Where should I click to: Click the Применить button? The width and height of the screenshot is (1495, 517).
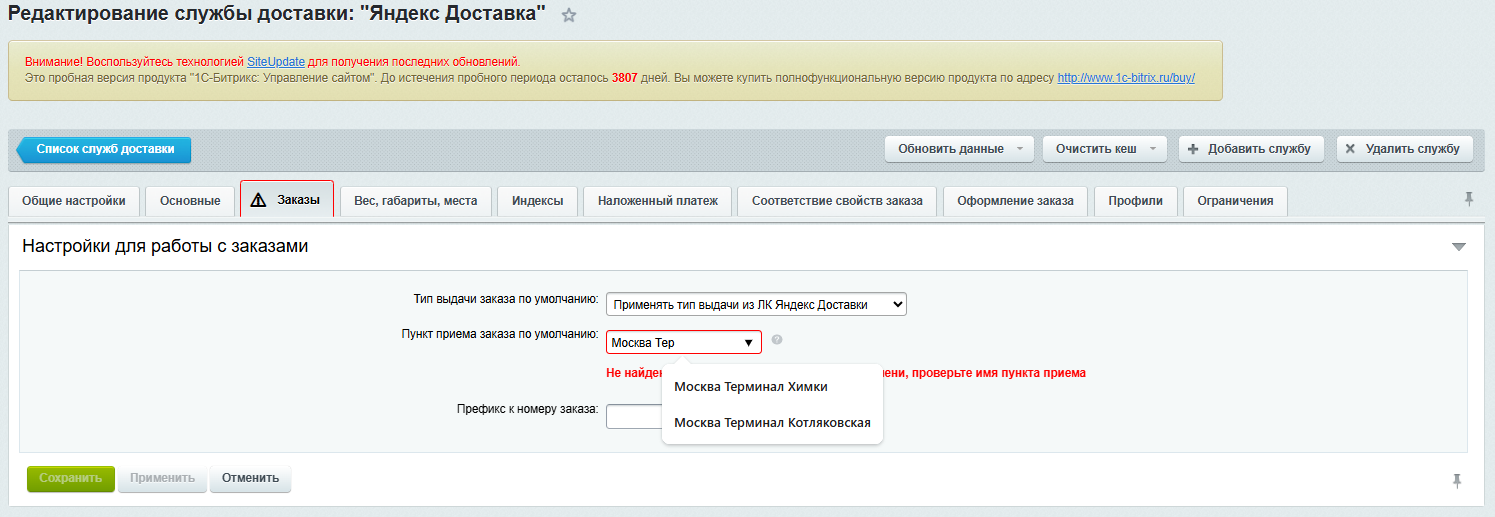[x=162, y=478]
